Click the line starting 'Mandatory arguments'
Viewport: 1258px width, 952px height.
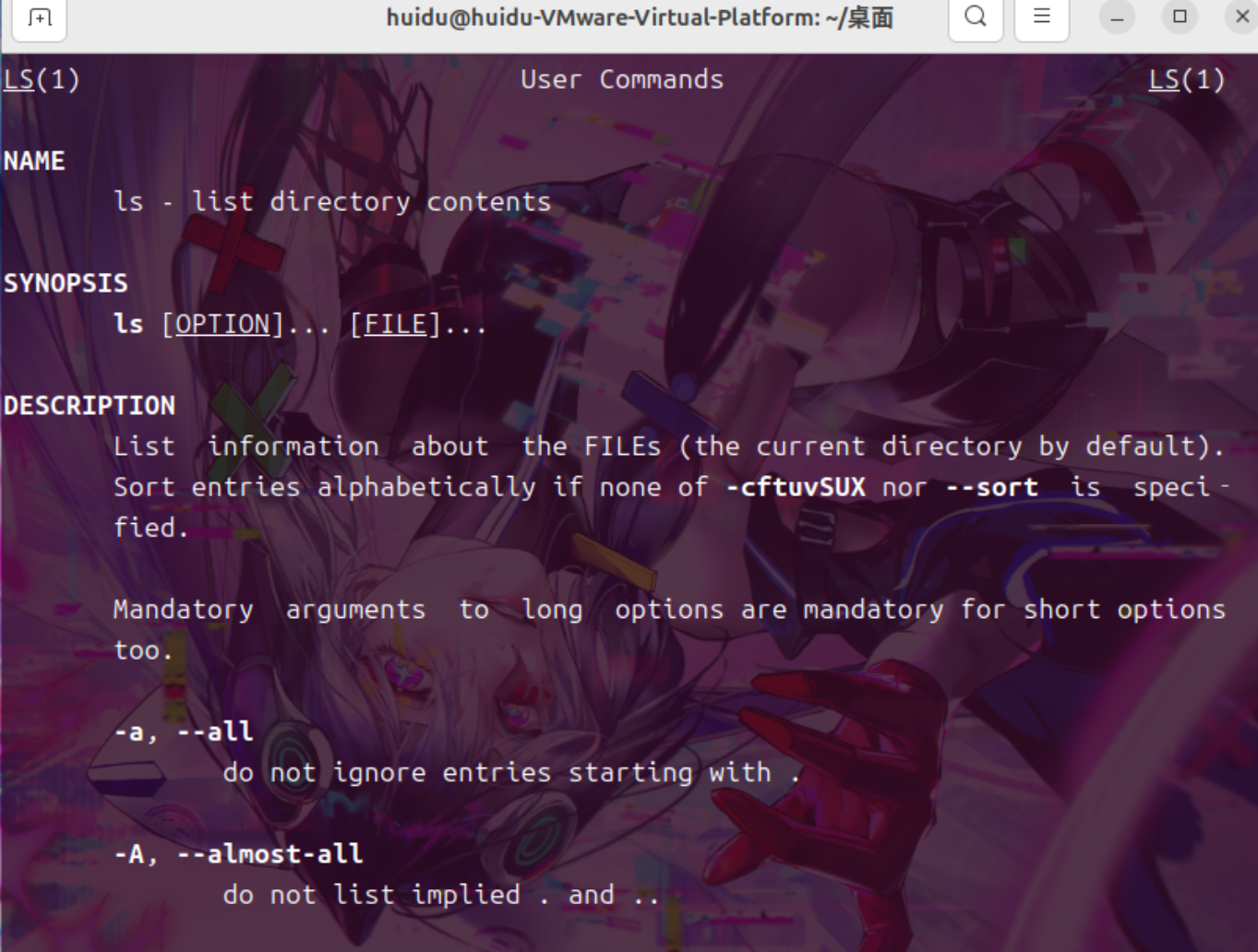click(669, 610)
